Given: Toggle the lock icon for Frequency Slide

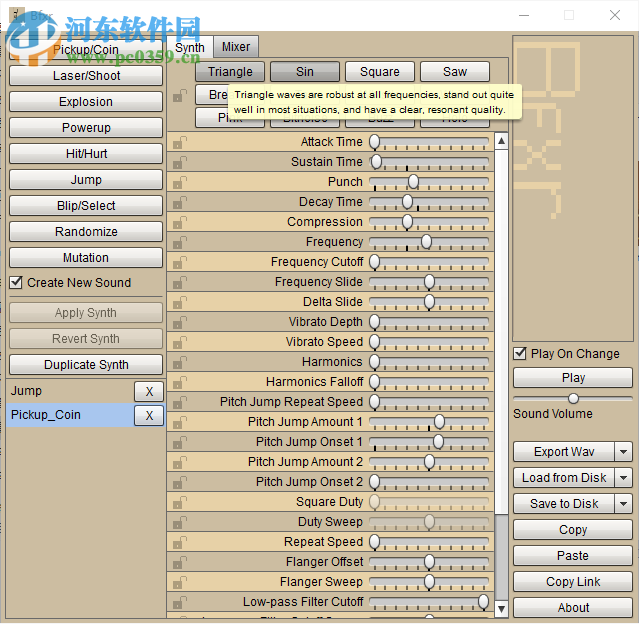Looking at the screenshot, I should click(179, 282).
